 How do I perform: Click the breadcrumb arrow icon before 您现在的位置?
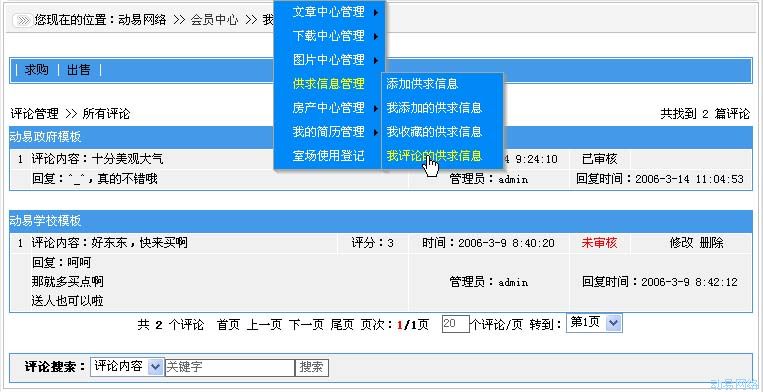21,20
